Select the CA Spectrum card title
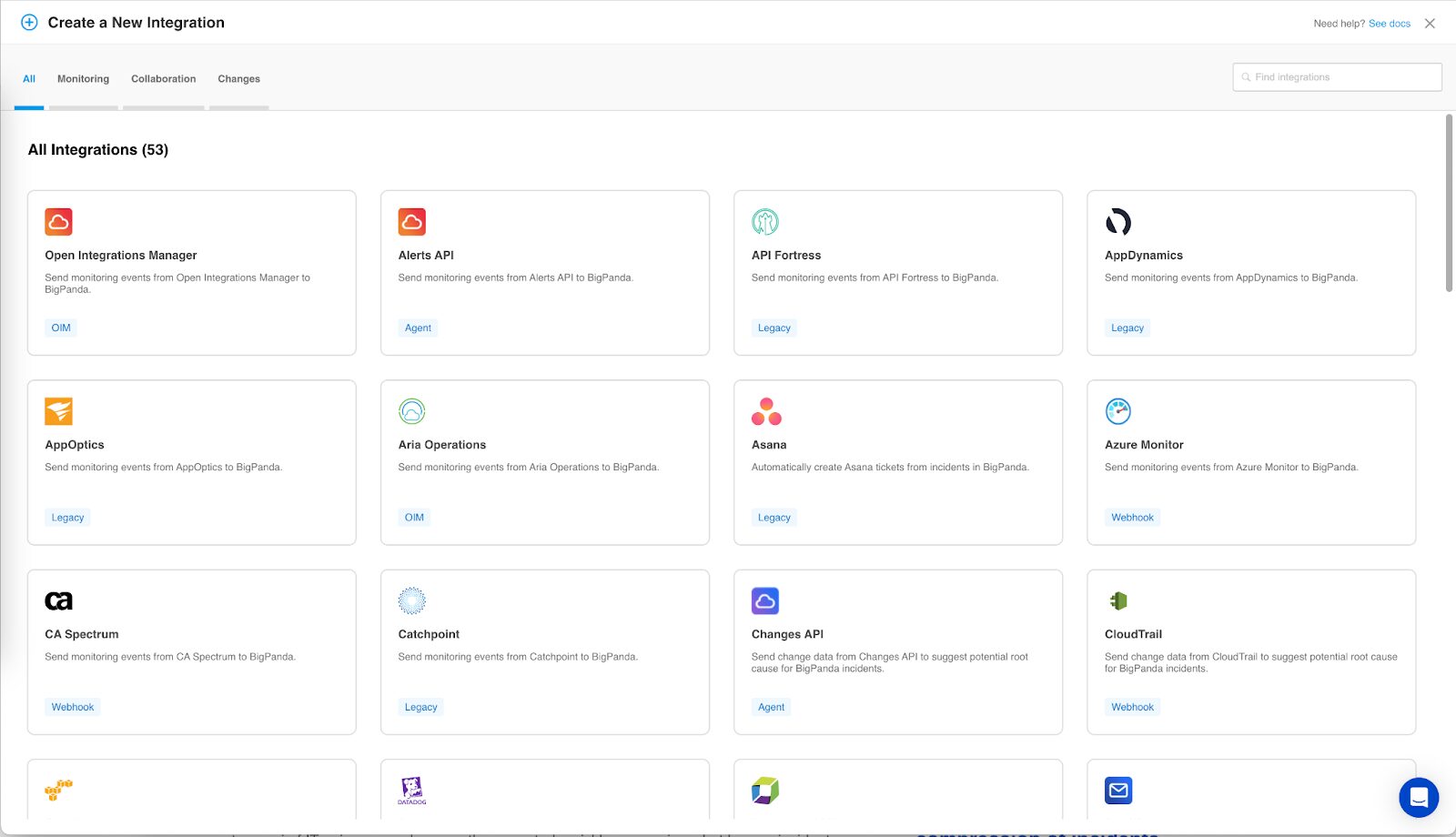Viewport: 1456px width, 837px height. tap(82, 634)
